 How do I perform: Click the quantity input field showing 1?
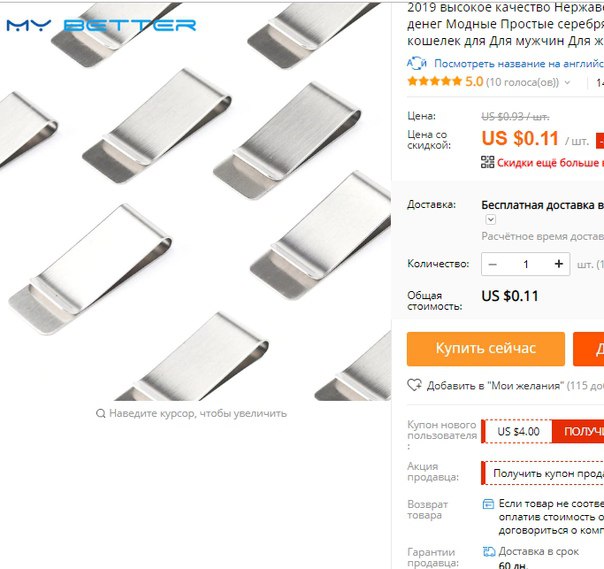point(525,264)
